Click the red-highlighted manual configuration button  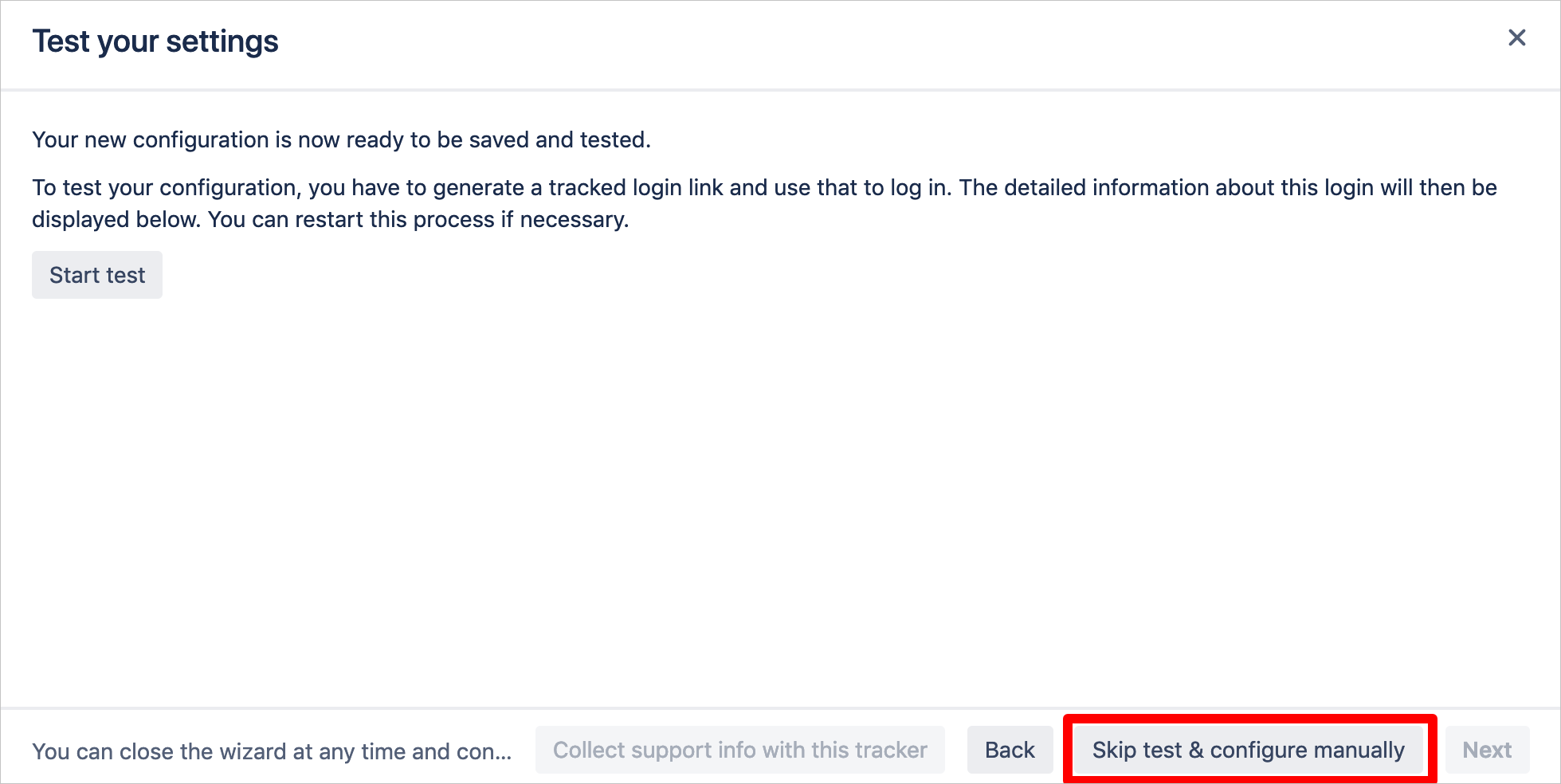coord(1248,750)
